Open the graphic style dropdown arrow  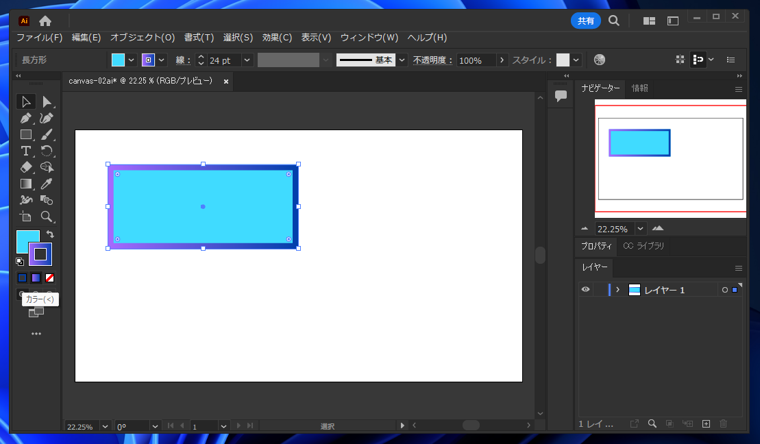576,60
